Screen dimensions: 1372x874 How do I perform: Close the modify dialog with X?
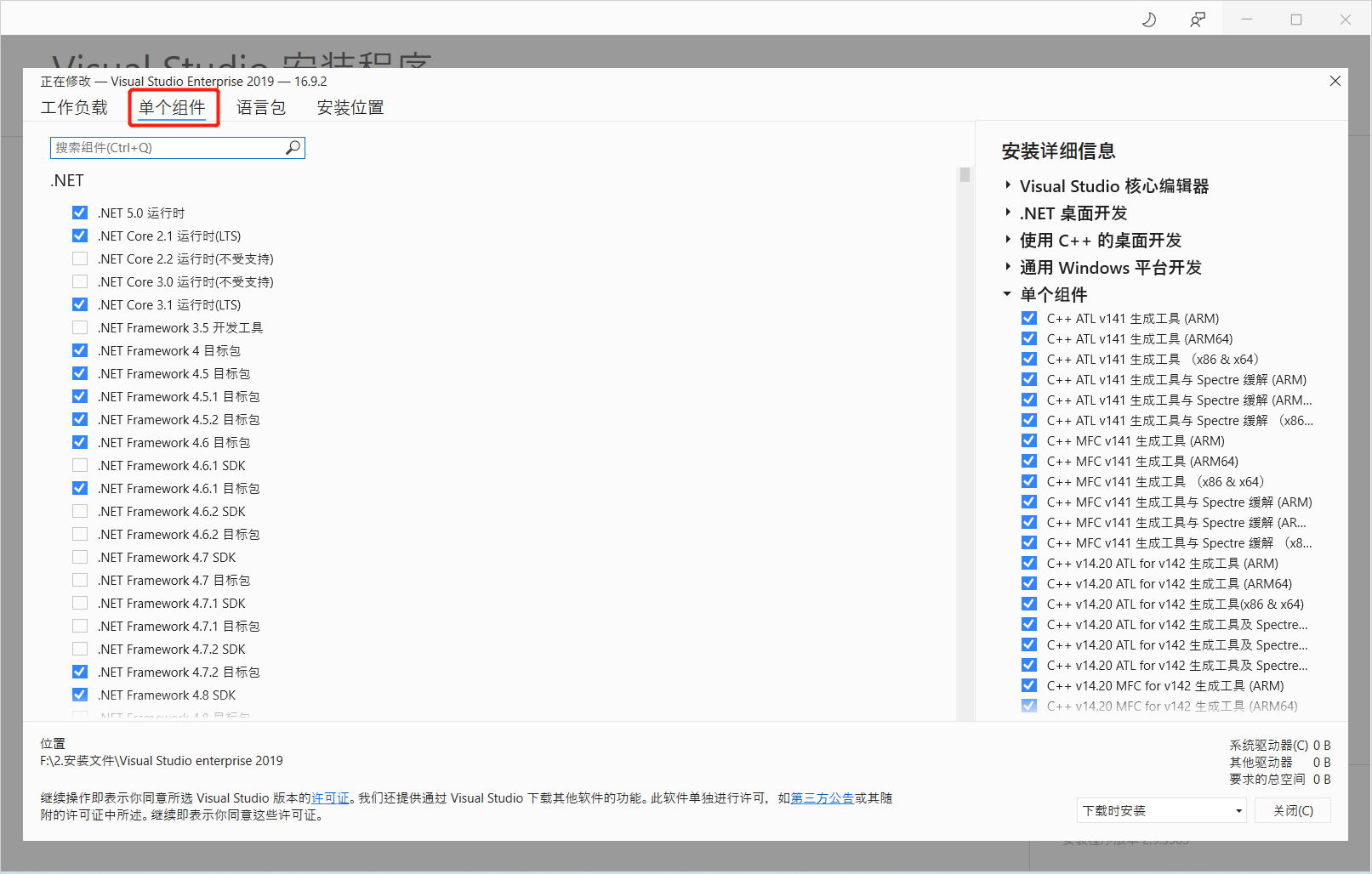pos(1335,81)
